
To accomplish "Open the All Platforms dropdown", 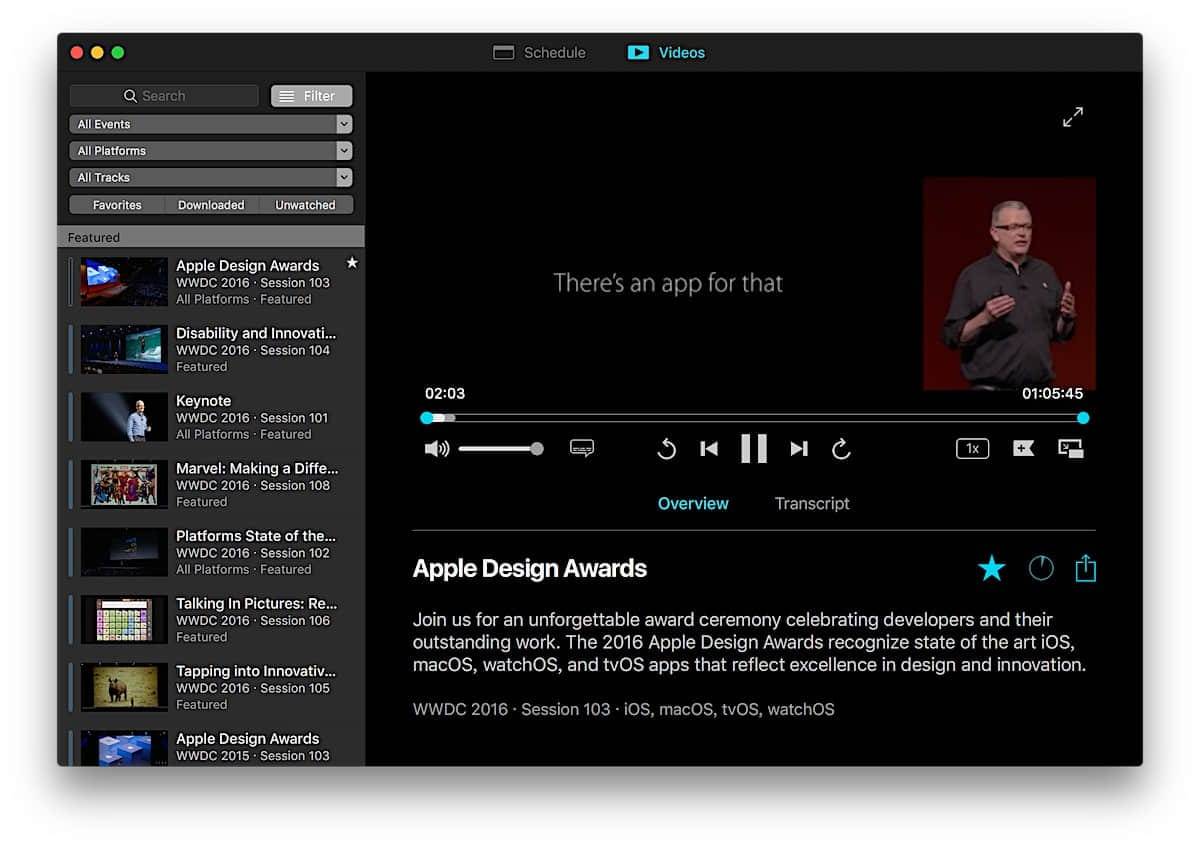I will click(211, 151).
